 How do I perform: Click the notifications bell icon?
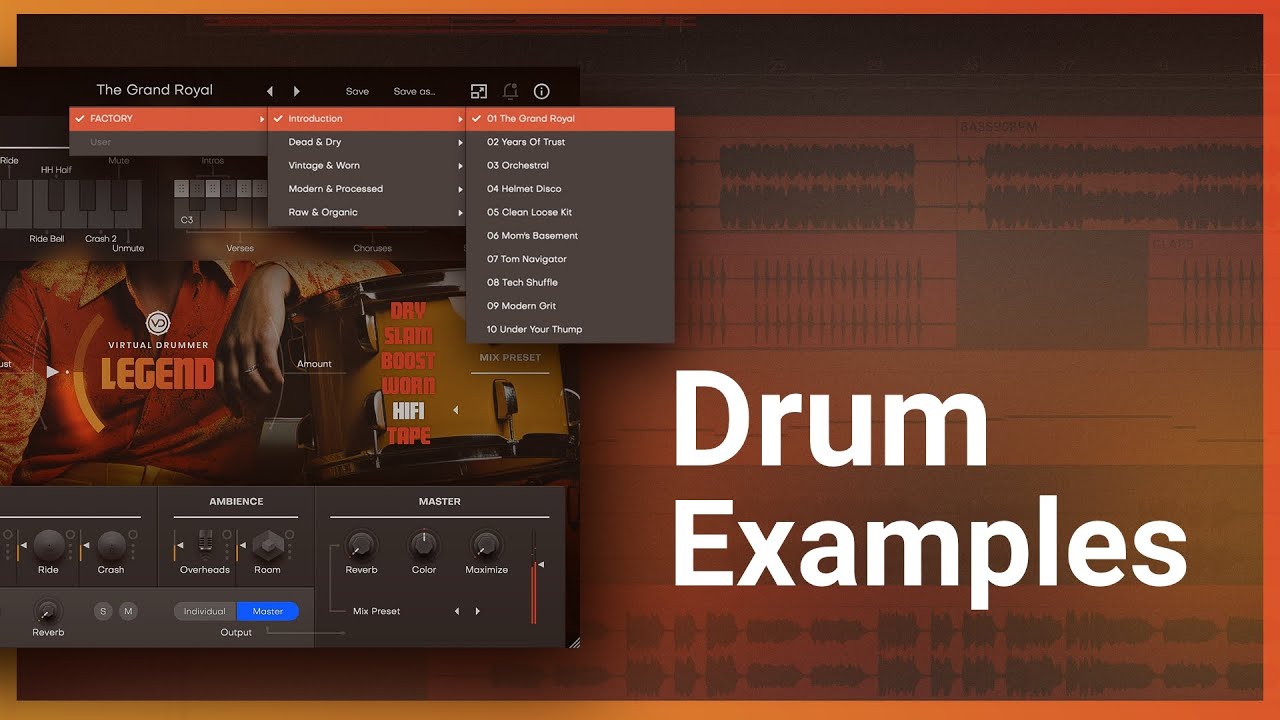coord(510,91)
